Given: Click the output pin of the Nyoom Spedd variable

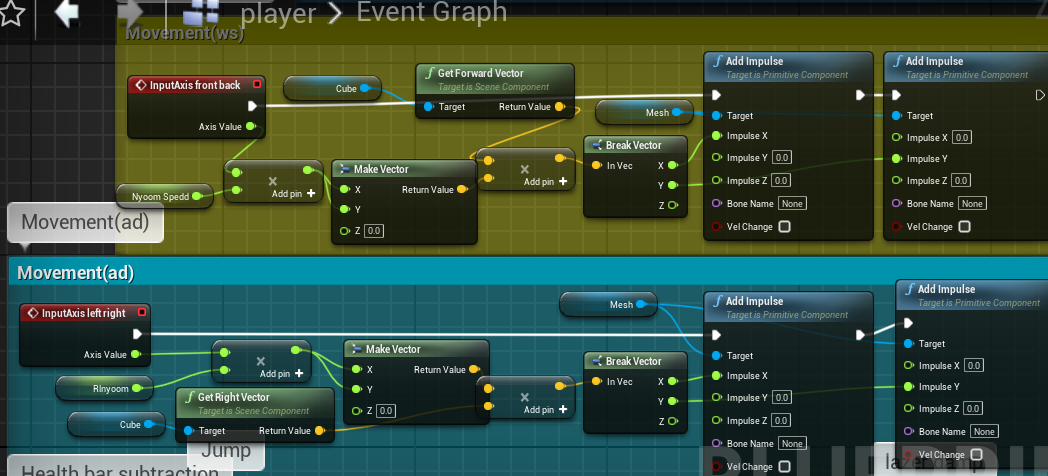Looking at the screenshot, I should (x=196, y=197).
